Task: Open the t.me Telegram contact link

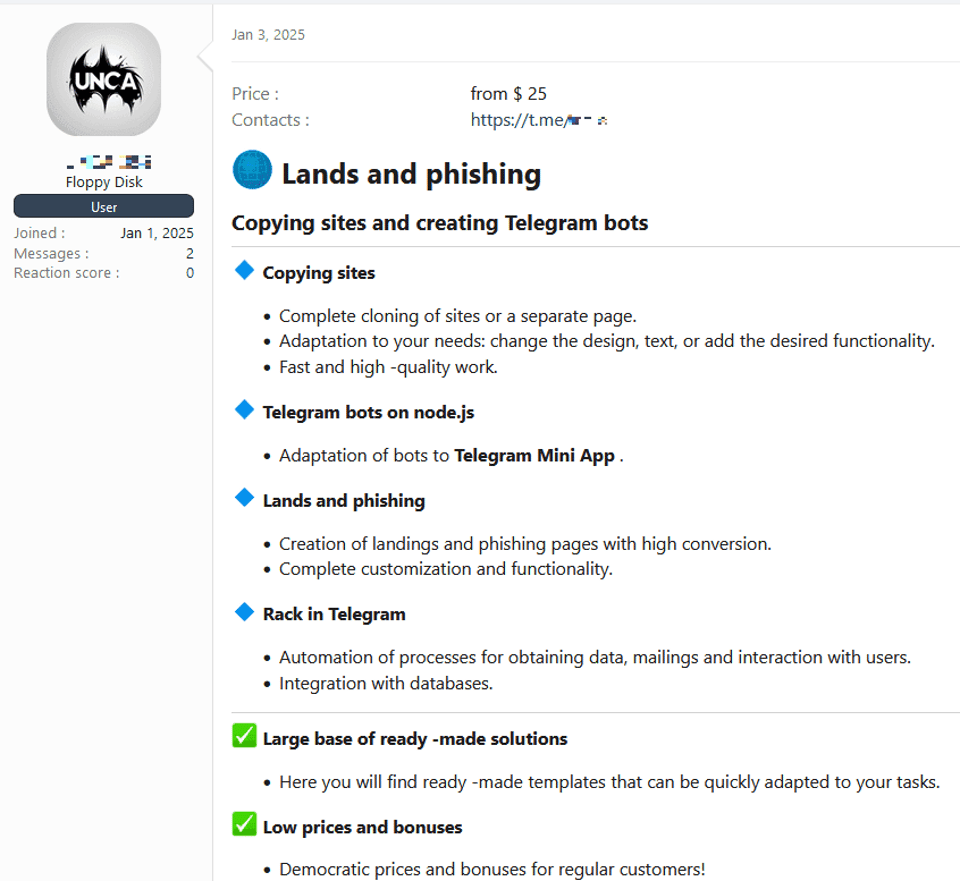Action: coord(540,120)
